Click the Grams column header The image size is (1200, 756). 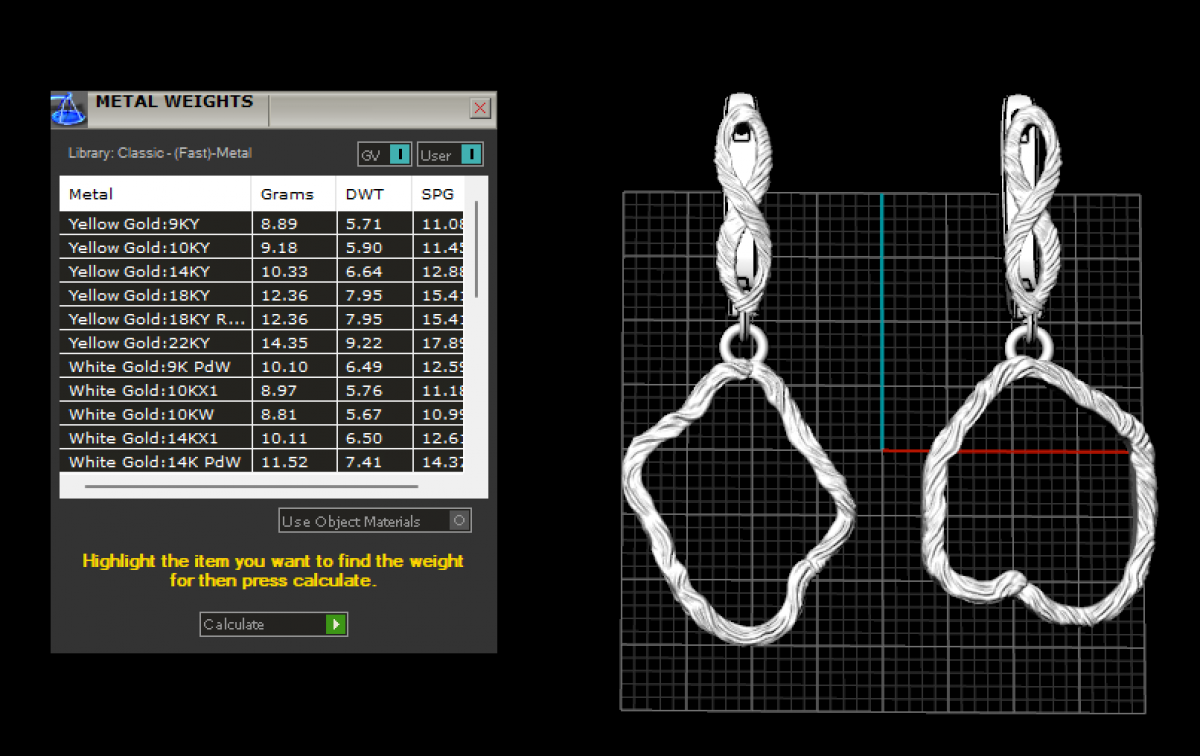click(x=293, y=194)
